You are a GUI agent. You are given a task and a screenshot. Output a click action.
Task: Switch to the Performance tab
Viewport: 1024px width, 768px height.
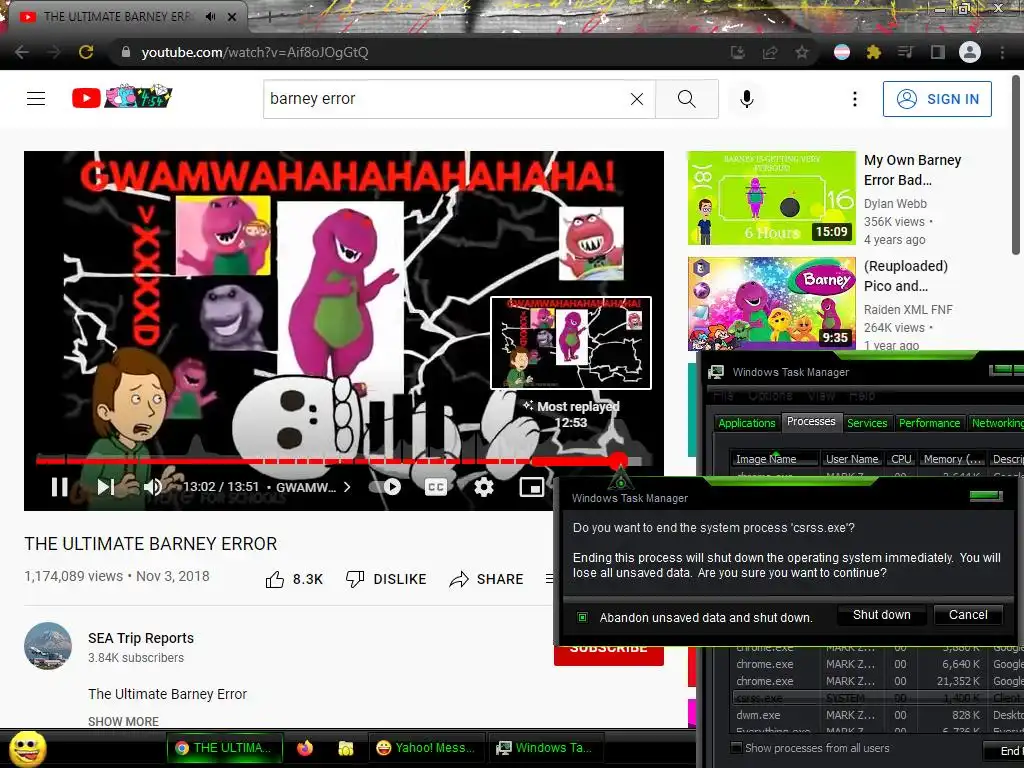(x=929, y=423)
